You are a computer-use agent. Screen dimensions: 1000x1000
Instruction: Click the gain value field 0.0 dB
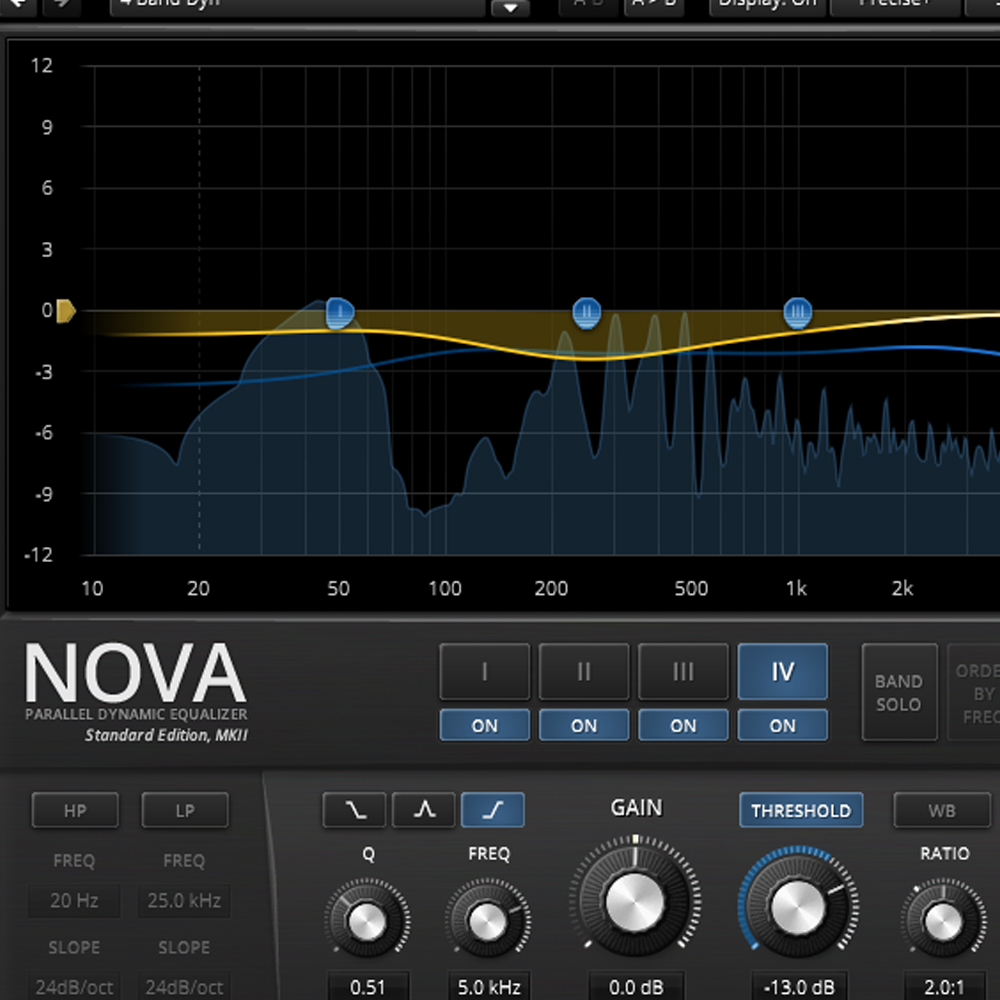[636, 987]
